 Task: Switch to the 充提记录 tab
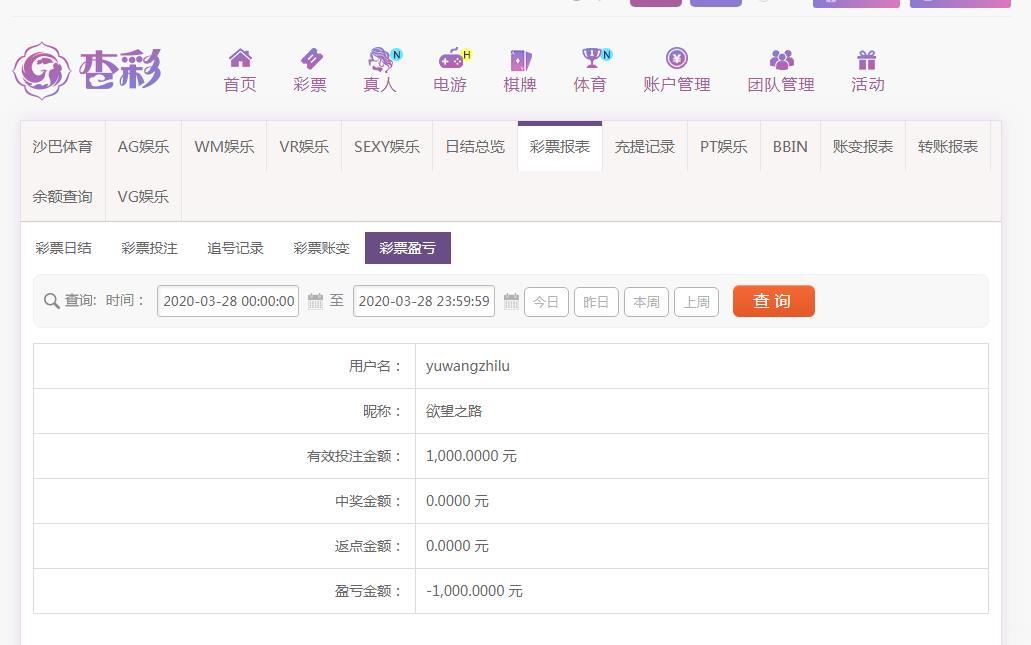644,147
